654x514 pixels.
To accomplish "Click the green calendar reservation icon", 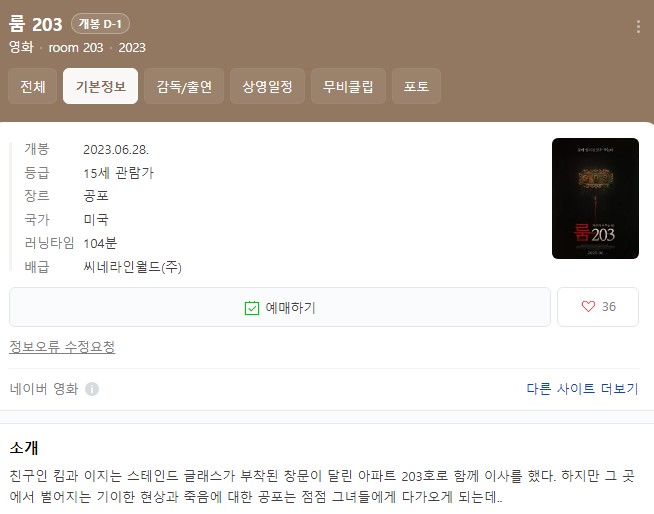I will pyautogui.click(x=252, y=308).
